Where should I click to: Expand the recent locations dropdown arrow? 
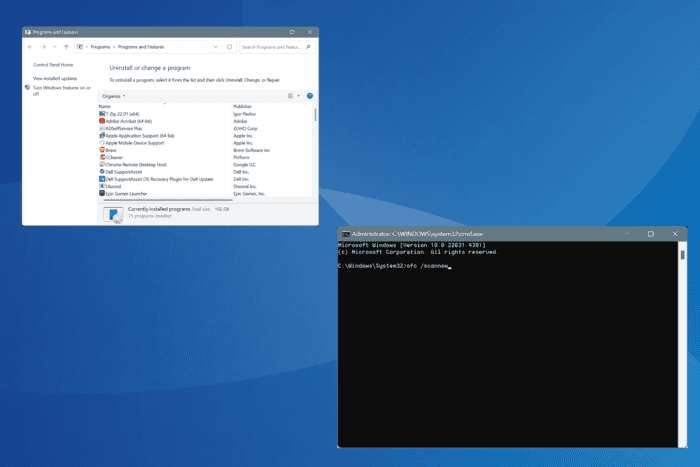point(54,47)
